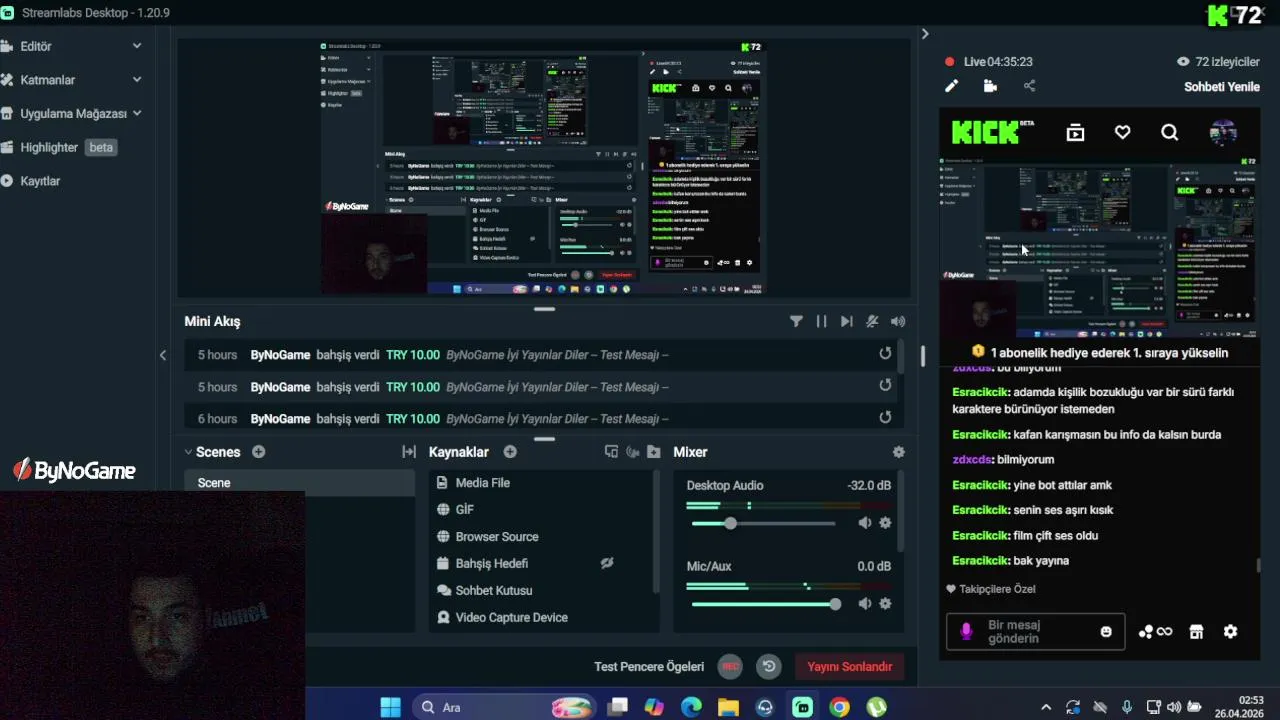
Task: Open the camera icon beside pencil
Action: (990, 86)
